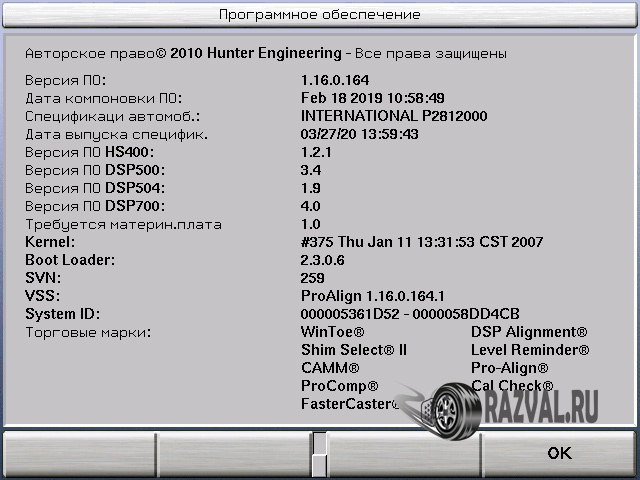Click Boot Loader value 2.3.0.6
This screenshot has width=640, height=480.
point(322,260)
